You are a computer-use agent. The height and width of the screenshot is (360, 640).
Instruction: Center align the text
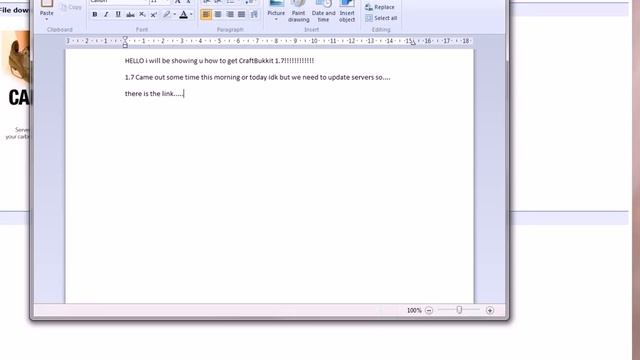[x=218, y=15]
